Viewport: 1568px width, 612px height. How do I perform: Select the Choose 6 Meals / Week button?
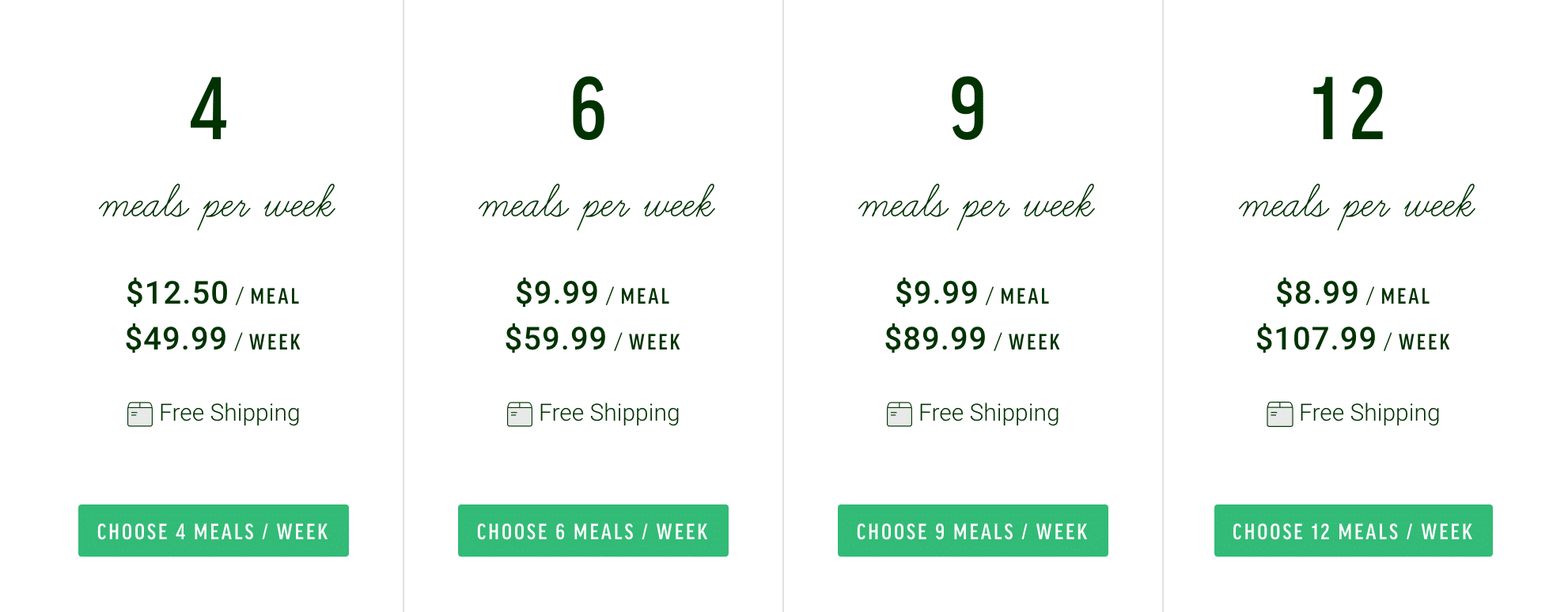[x=593, y=531]
